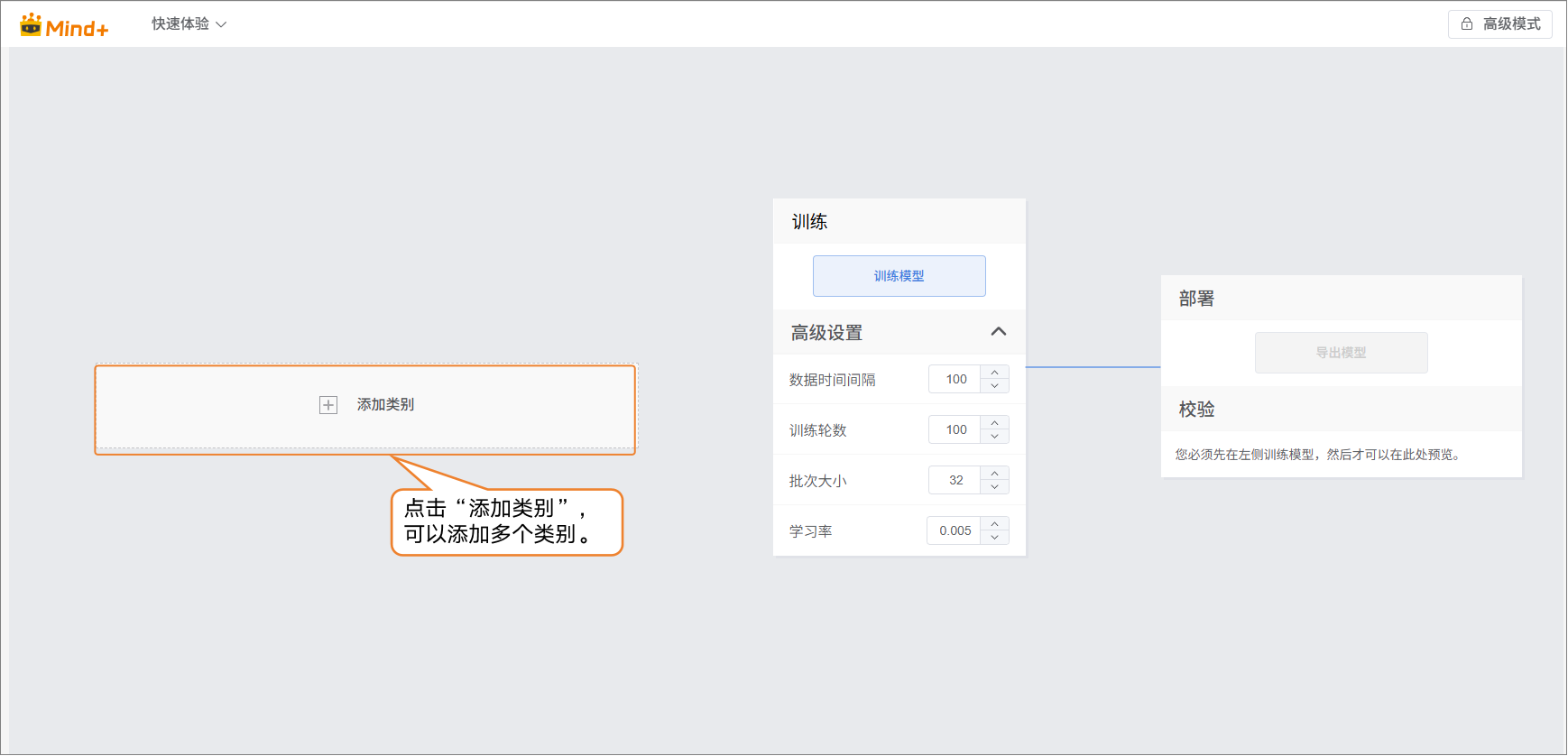1568x756 pixels.
Task: Increase 训练轮数 using the up arrow
Action: 994,423
